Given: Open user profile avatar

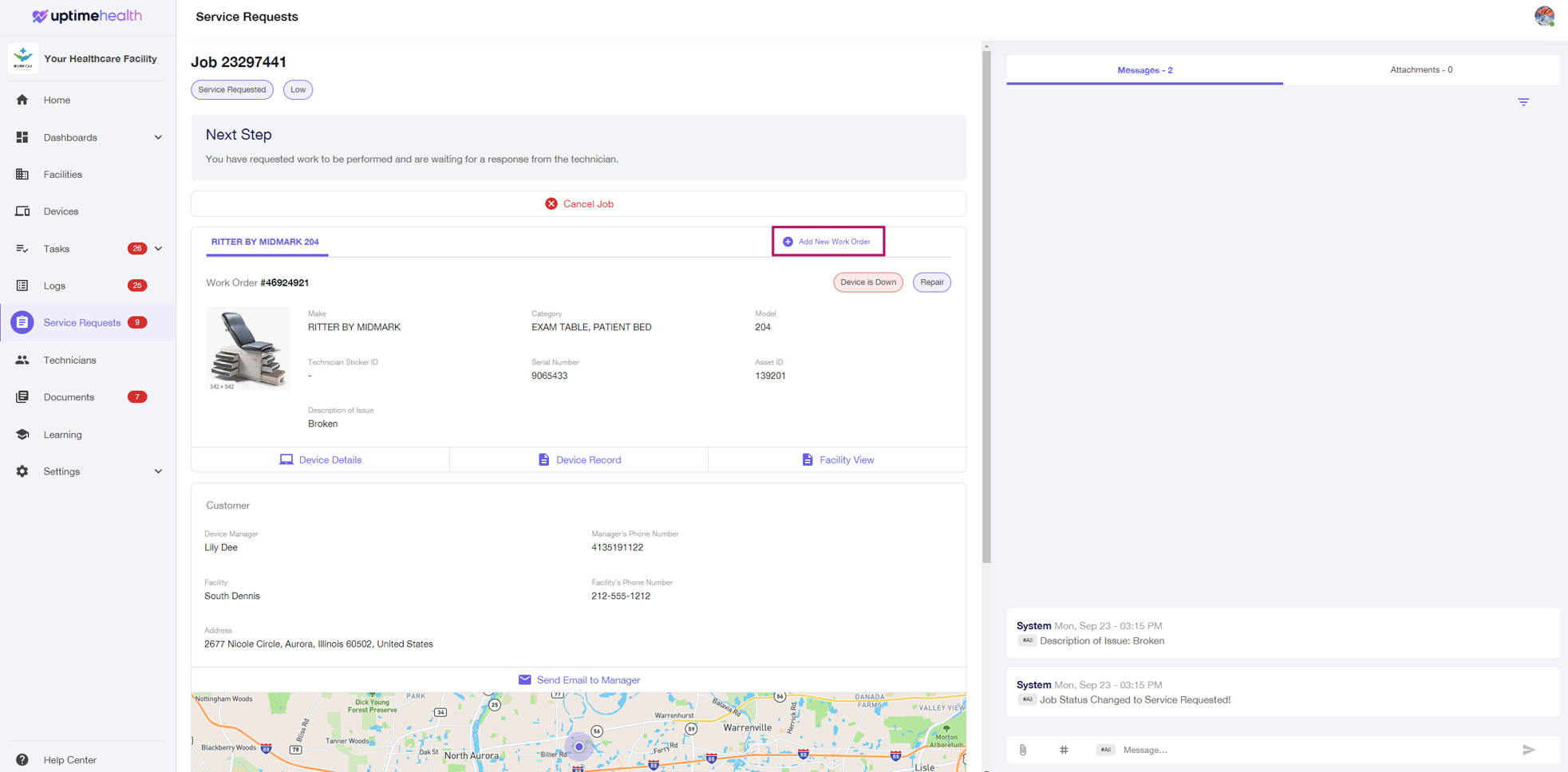Looking at the screenshot, I should (1543, 16).
